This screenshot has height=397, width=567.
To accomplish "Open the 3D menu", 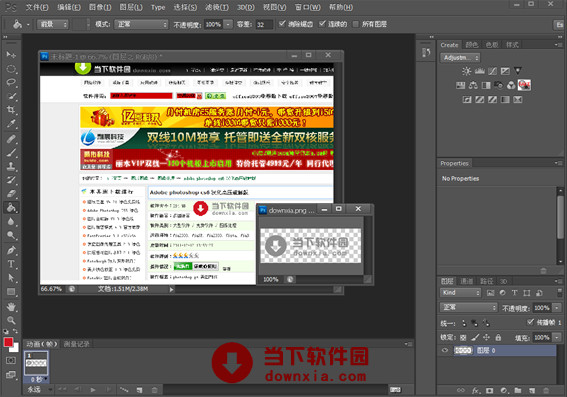I will tap(246, 7).
